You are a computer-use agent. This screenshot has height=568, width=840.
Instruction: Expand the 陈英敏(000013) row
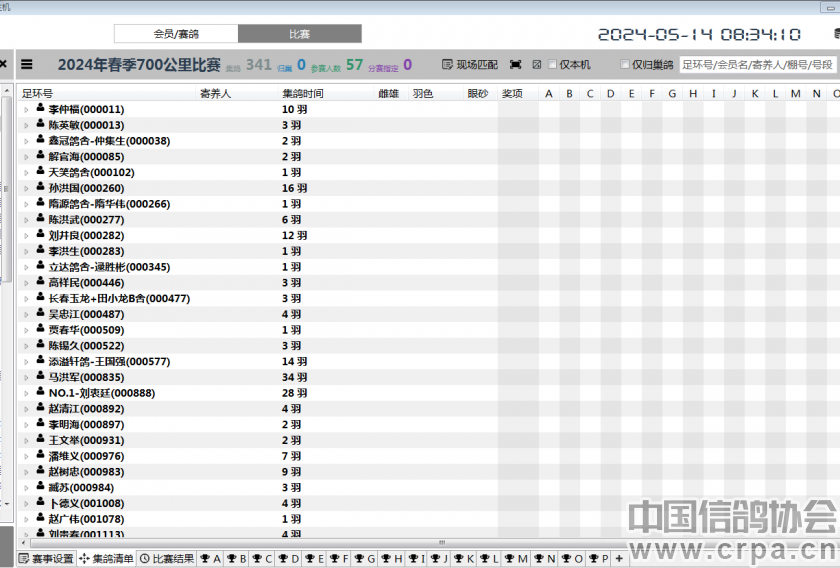[x=26, y=125]
